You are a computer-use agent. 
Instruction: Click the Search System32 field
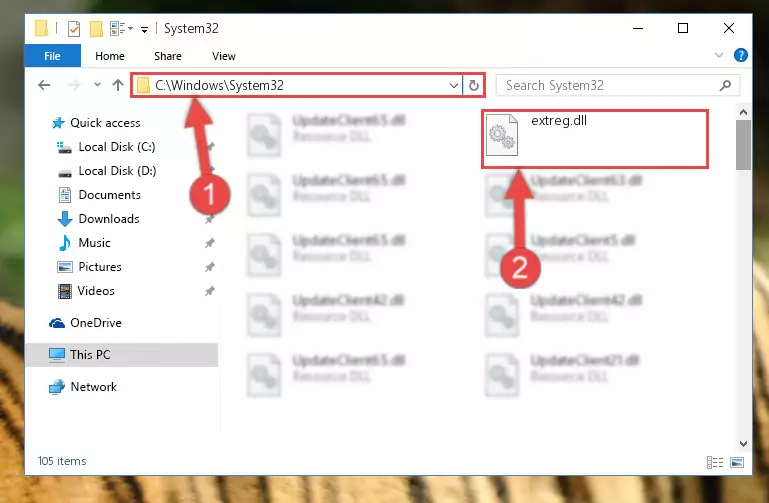(617, 85)
